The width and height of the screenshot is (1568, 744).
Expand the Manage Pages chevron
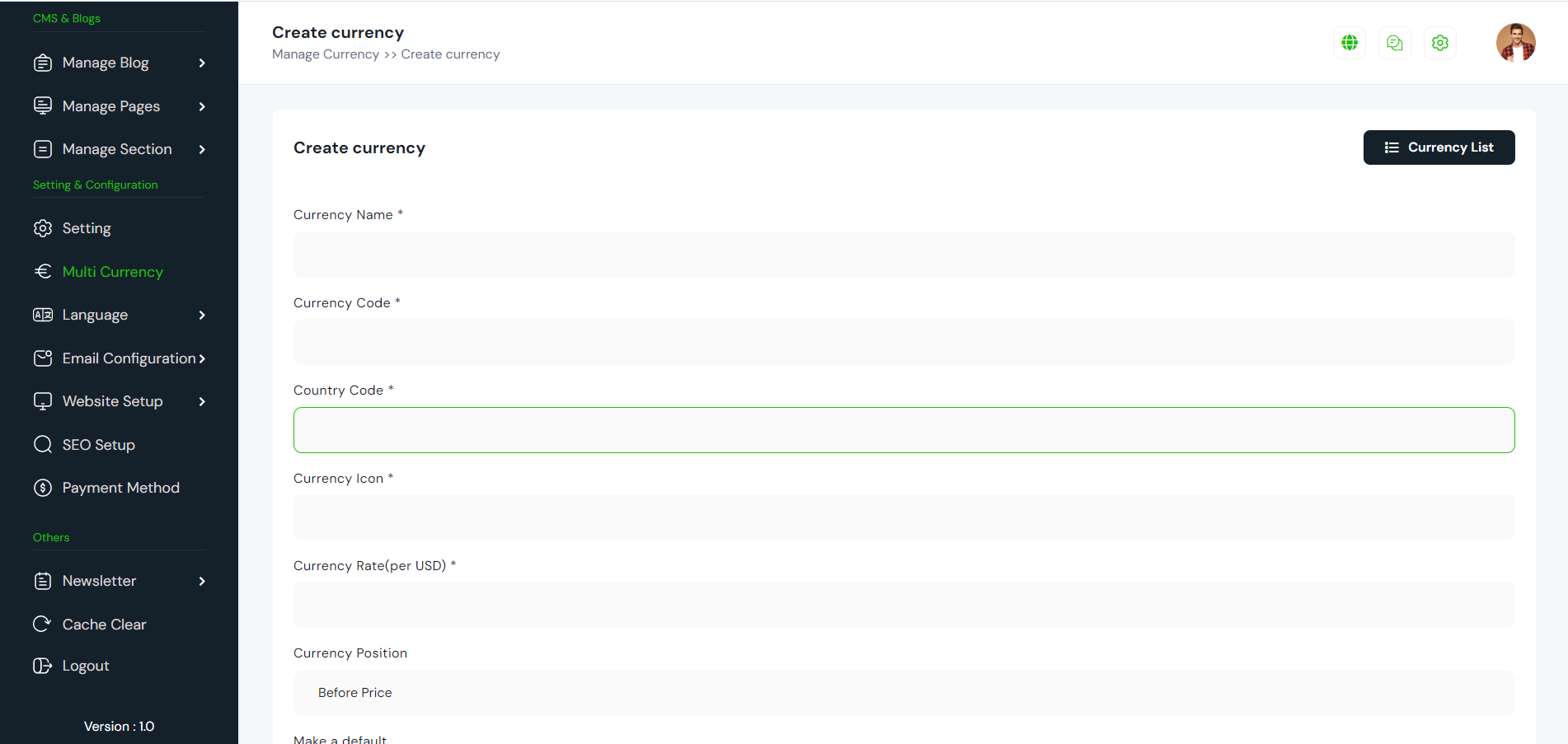pyautogui.click(x=202, y=106)
